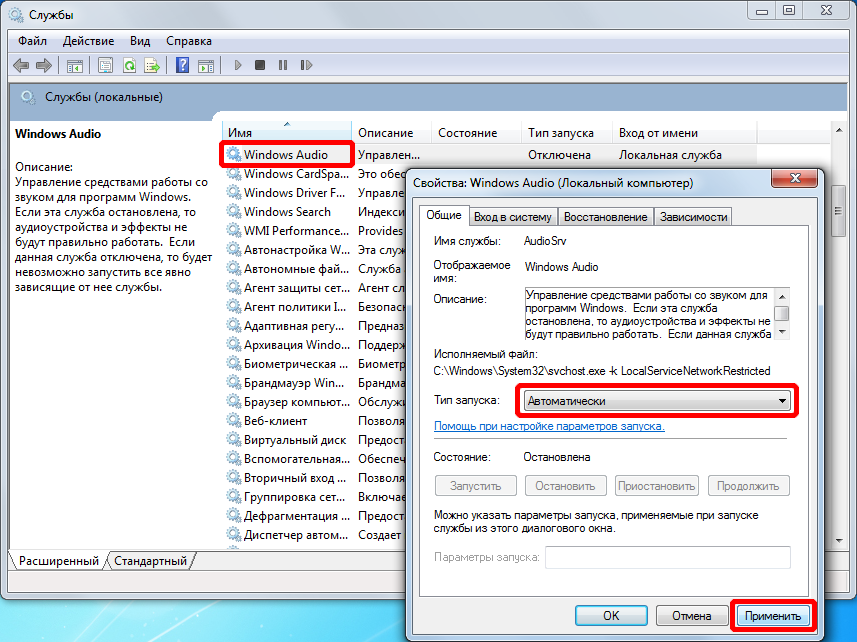The width and height of the screenshot is (857, 642).
Task: Click the green Refresh toolbar icon
Action: [x=130, y=66]
